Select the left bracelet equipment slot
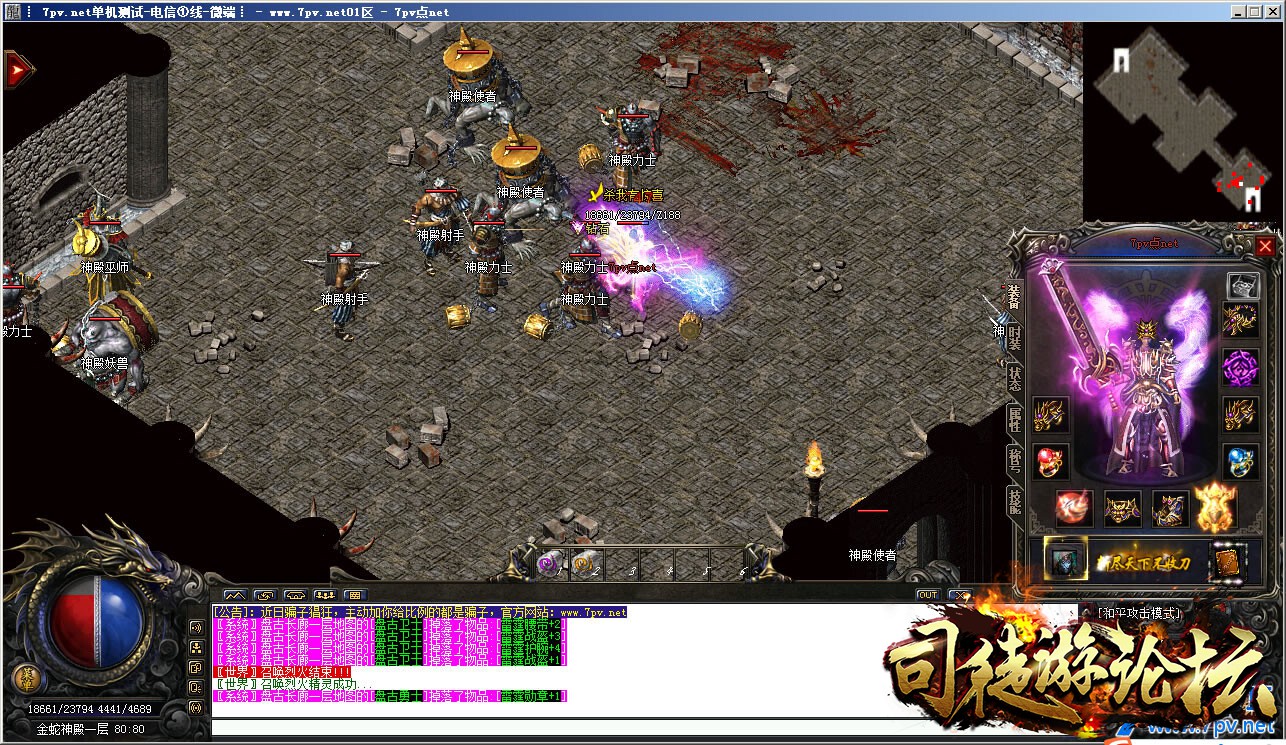The image size is (1286, 745). (x=1050, y=414)
